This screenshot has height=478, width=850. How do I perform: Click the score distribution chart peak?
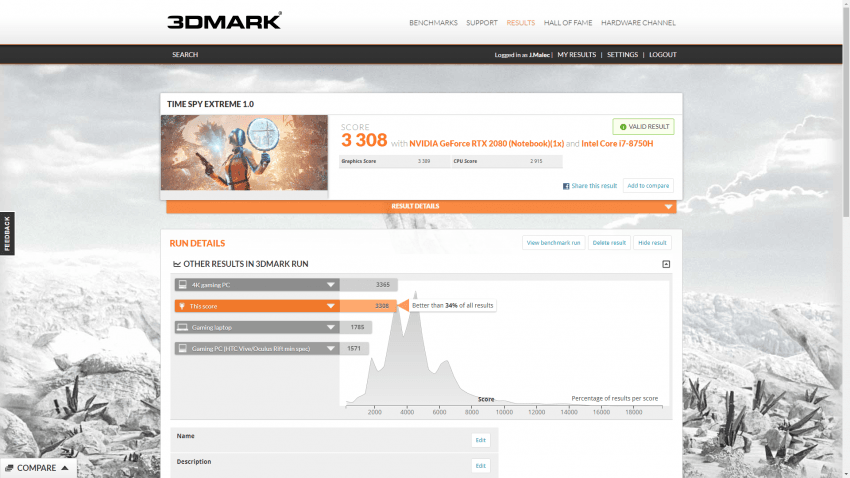coord(415,295)
